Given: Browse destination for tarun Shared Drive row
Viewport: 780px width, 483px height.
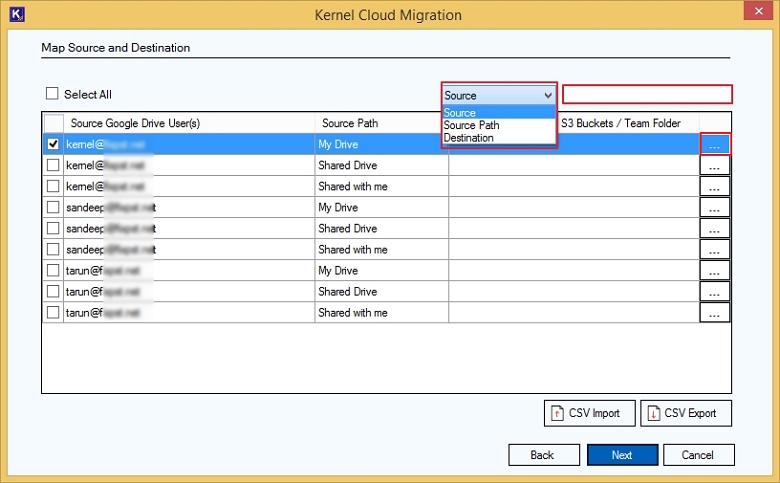Looking at the screenshot, I should pos(715,291).
